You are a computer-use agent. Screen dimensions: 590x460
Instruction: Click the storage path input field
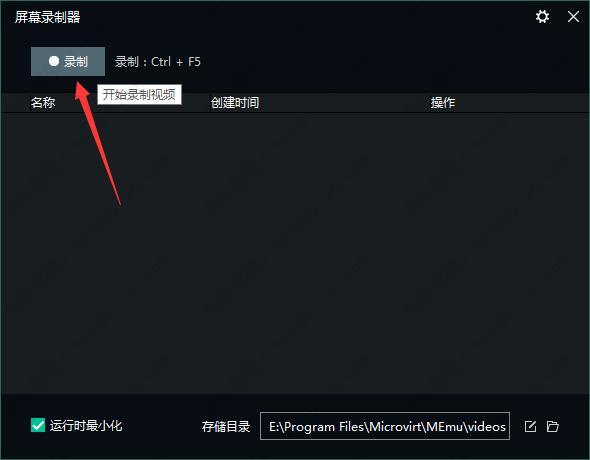coord(385,426)
